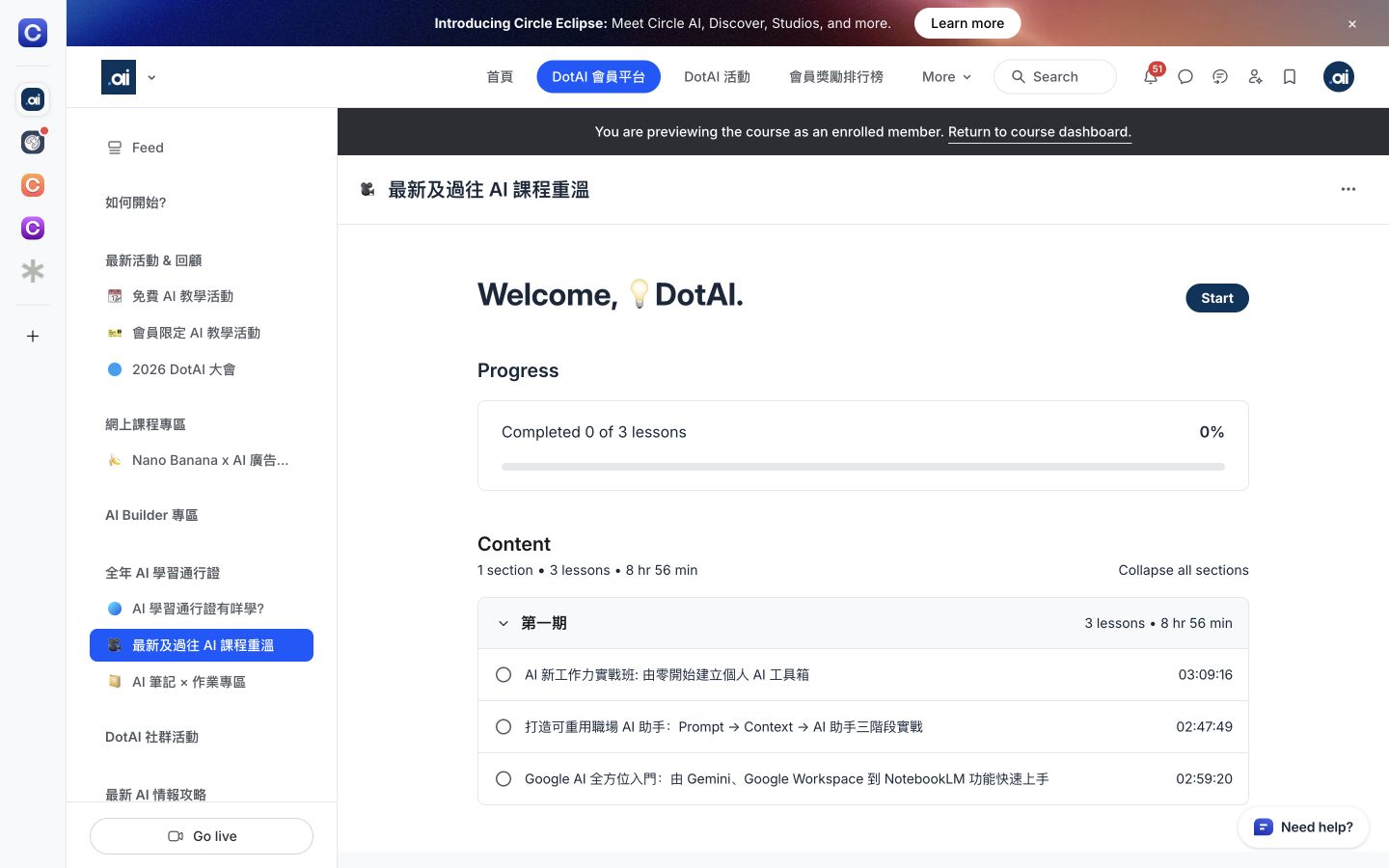Open the three-dot course options menu
This screenshot has height=868, width=1389.
[x=1348, y=189]
